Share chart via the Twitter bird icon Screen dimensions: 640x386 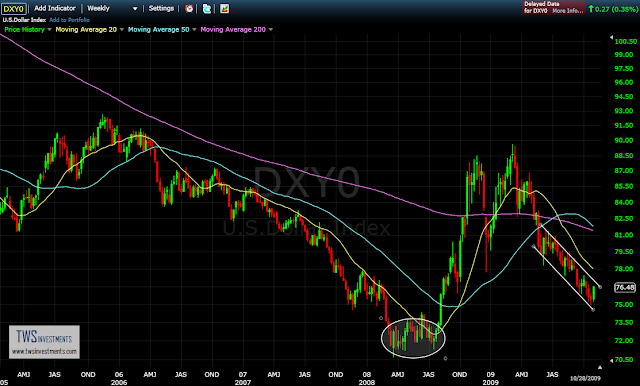pyautogui.click(x=207, y=8)
